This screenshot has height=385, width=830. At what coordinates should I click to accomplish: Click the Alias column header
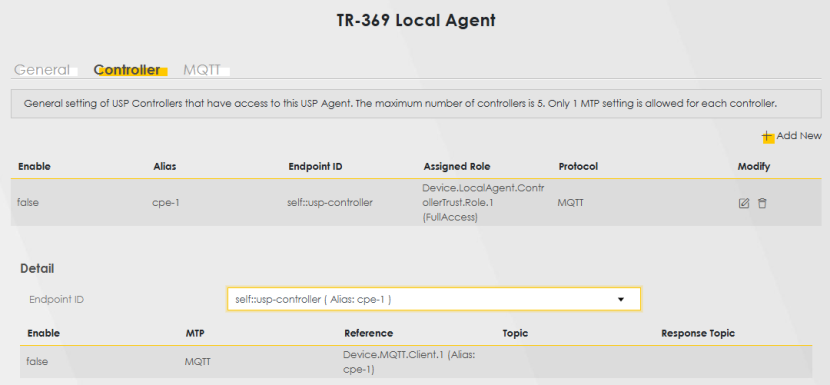pos(164,166)
